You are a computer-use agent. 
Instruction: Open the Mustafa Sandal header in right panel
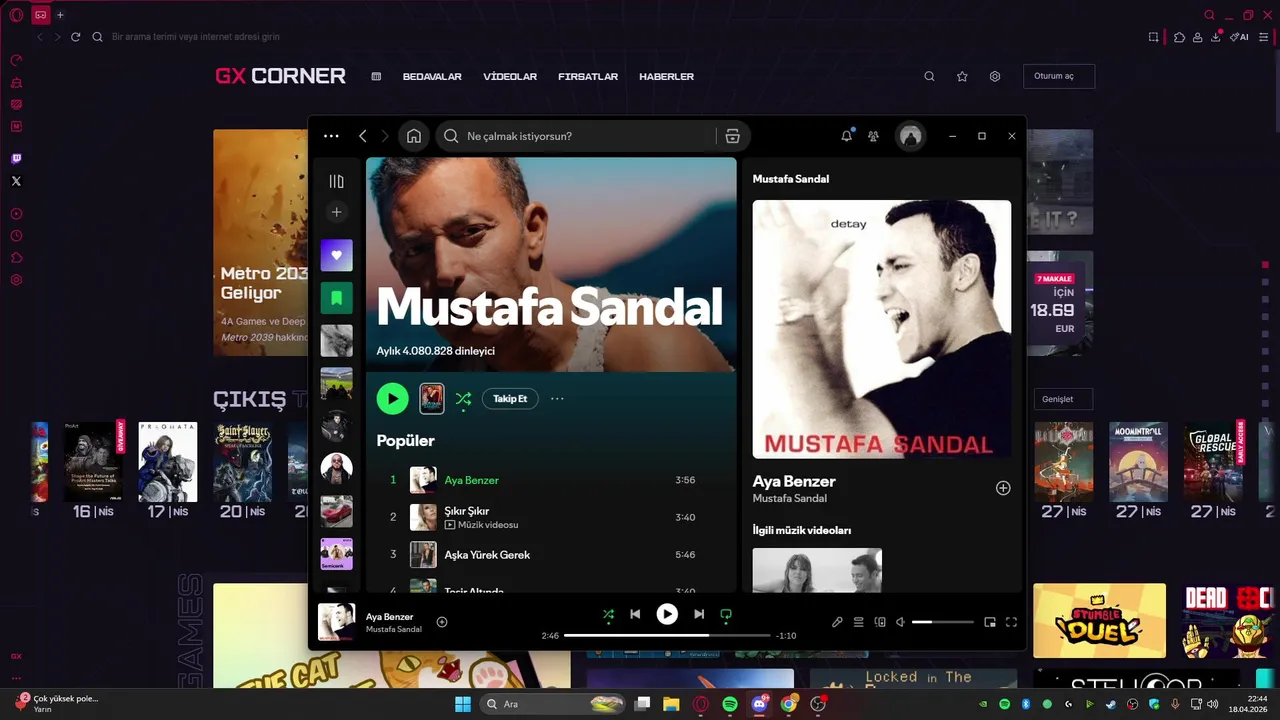(x=790, y=179)
